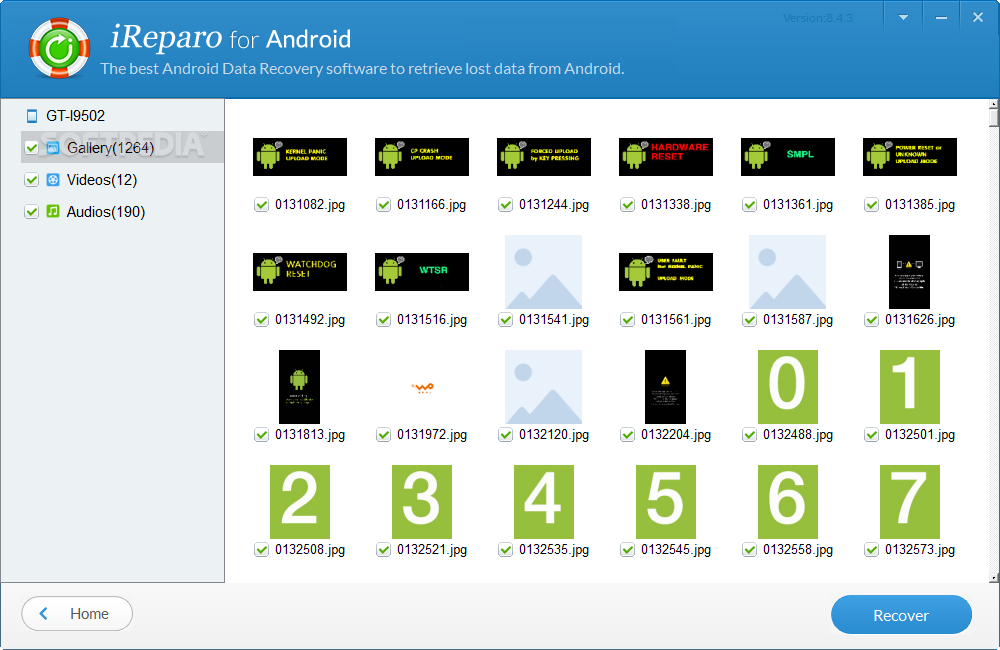Image resolution: width=1000 pixels, height=650 pixels.
Task: Select the Kernel Panic Upload Mode thumbnail
Action: click(x=300, y=157)
